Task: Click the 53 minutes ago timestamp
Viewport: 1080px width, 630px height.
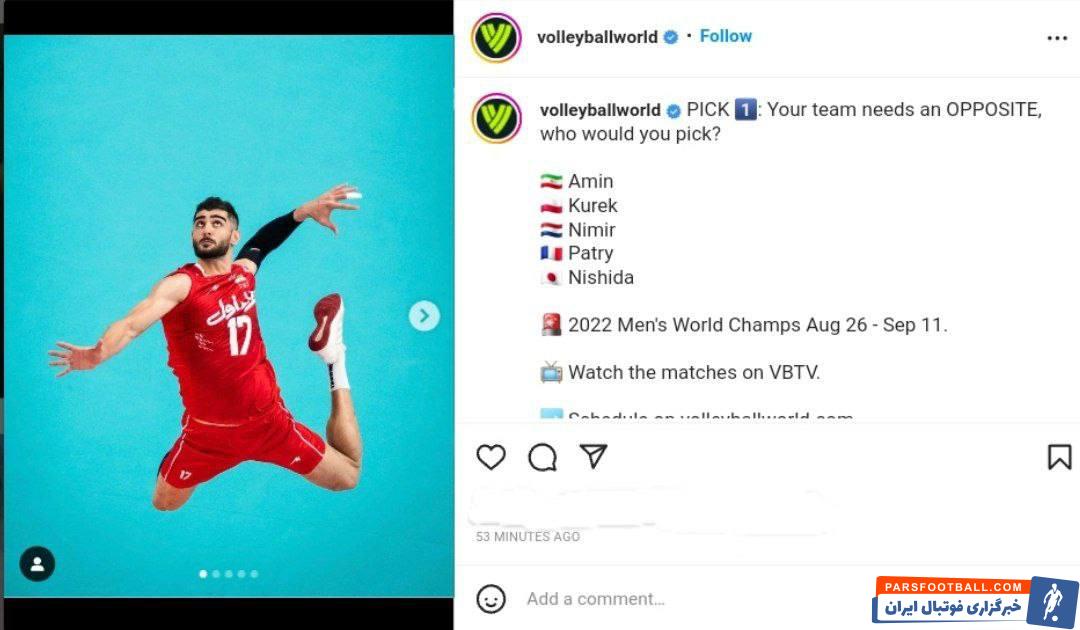Action: (528, 536)
